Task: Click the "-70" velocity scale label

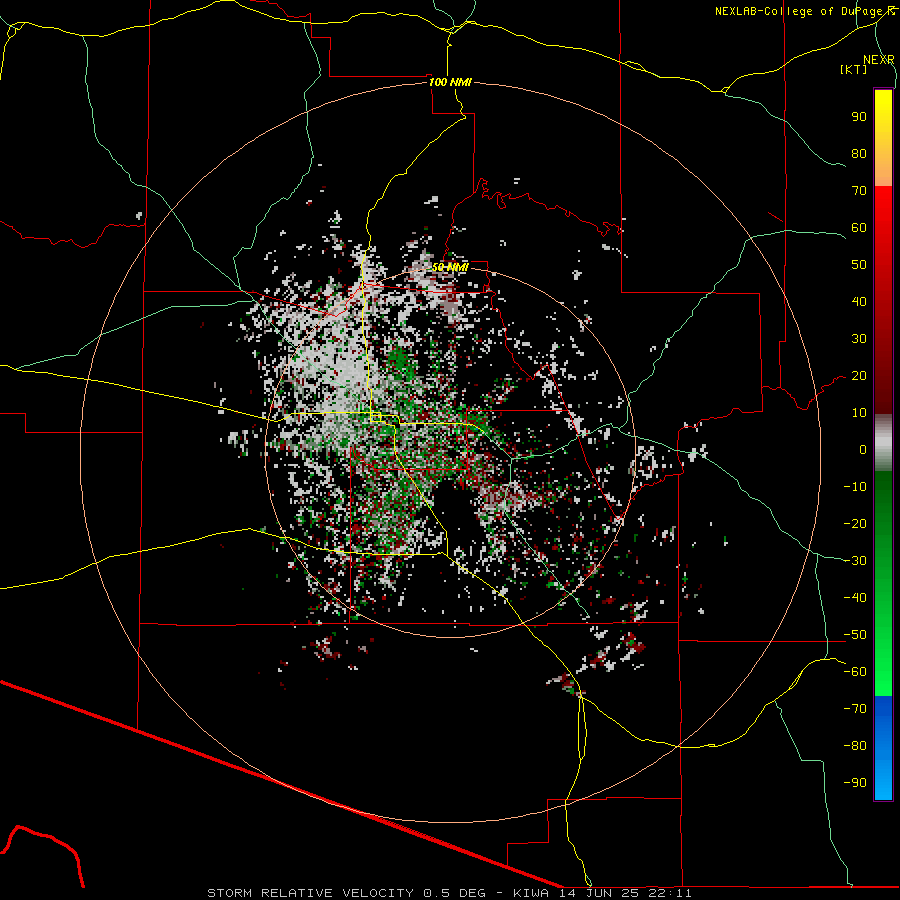Action: pos(855,709)
